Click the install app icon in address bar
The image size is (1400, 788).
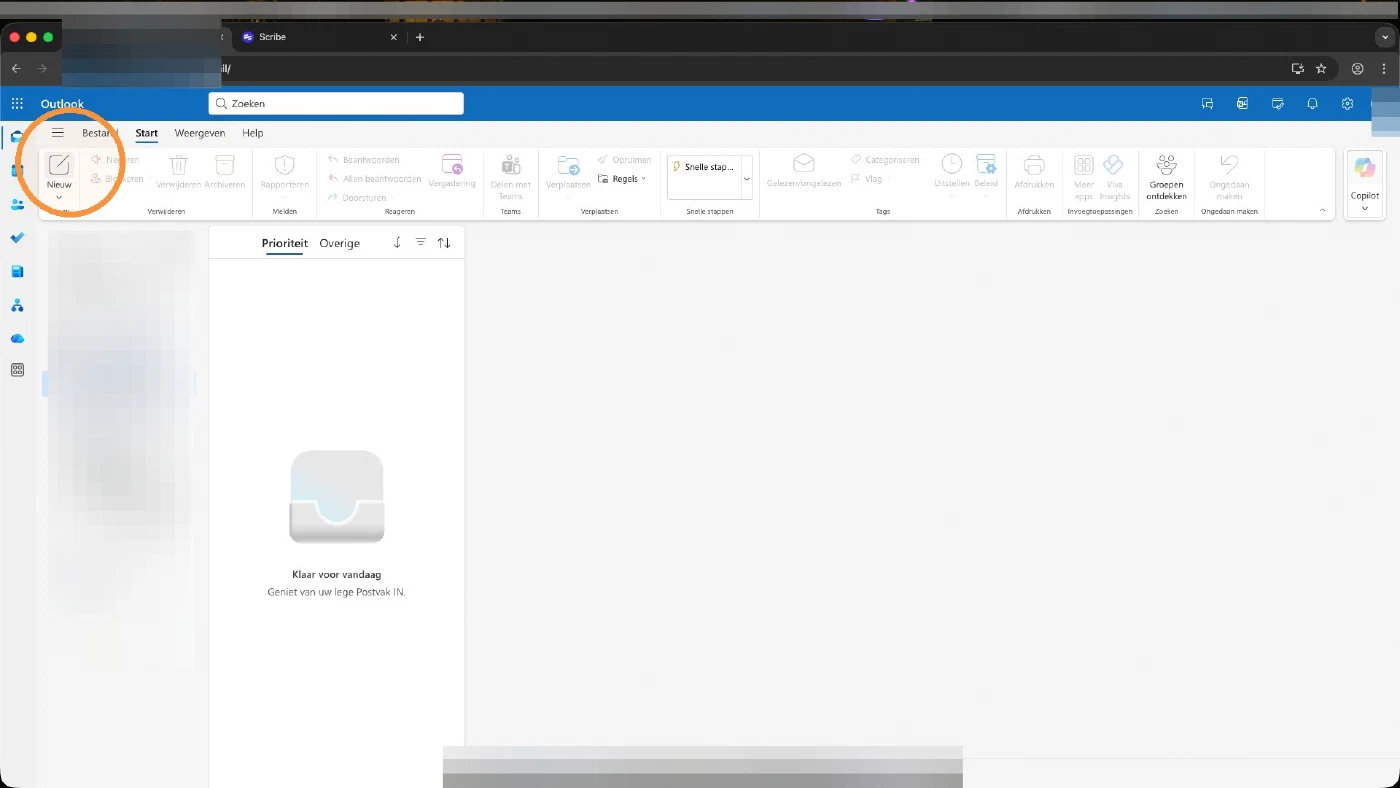(1297, 69)
